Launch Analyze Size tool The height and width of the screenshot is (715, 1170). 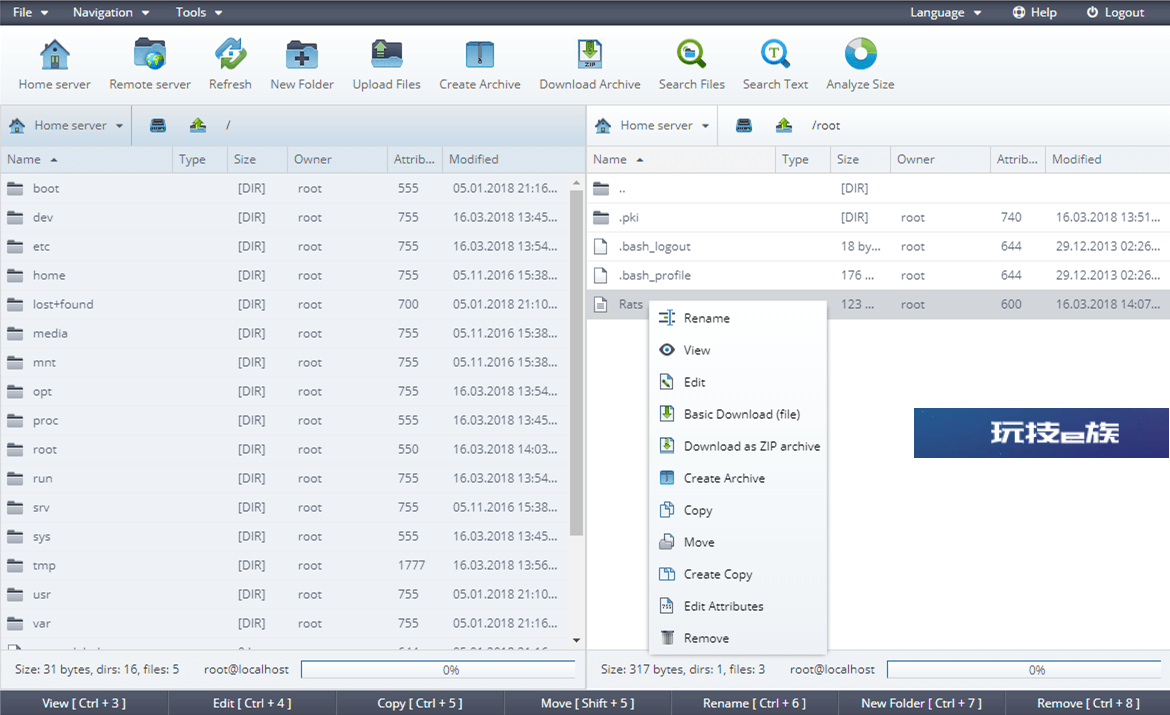click(860, 54)
